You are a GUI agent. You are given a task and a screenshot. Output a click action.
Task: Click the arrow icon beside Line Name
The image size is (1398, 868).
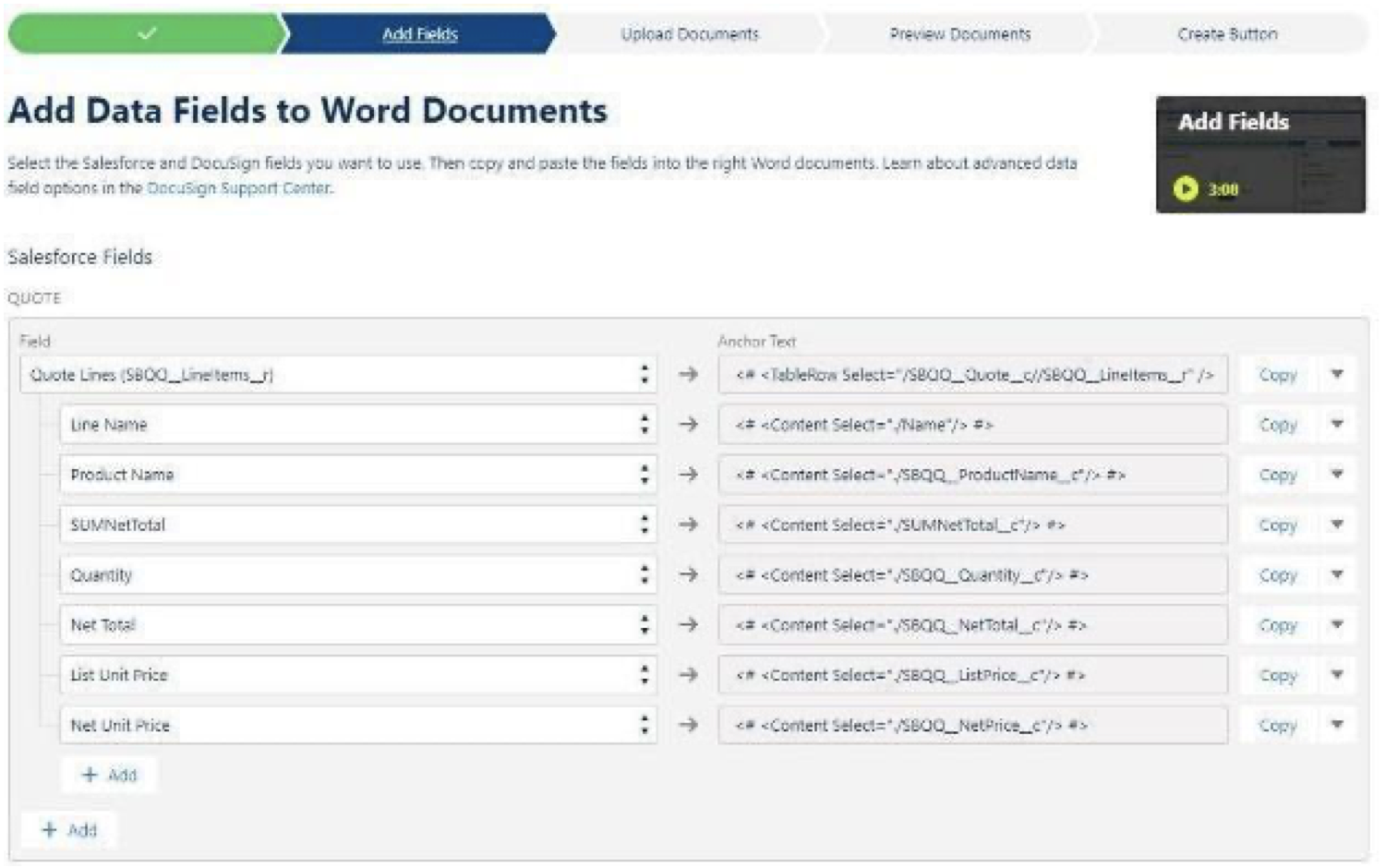(x=688, y=425)
